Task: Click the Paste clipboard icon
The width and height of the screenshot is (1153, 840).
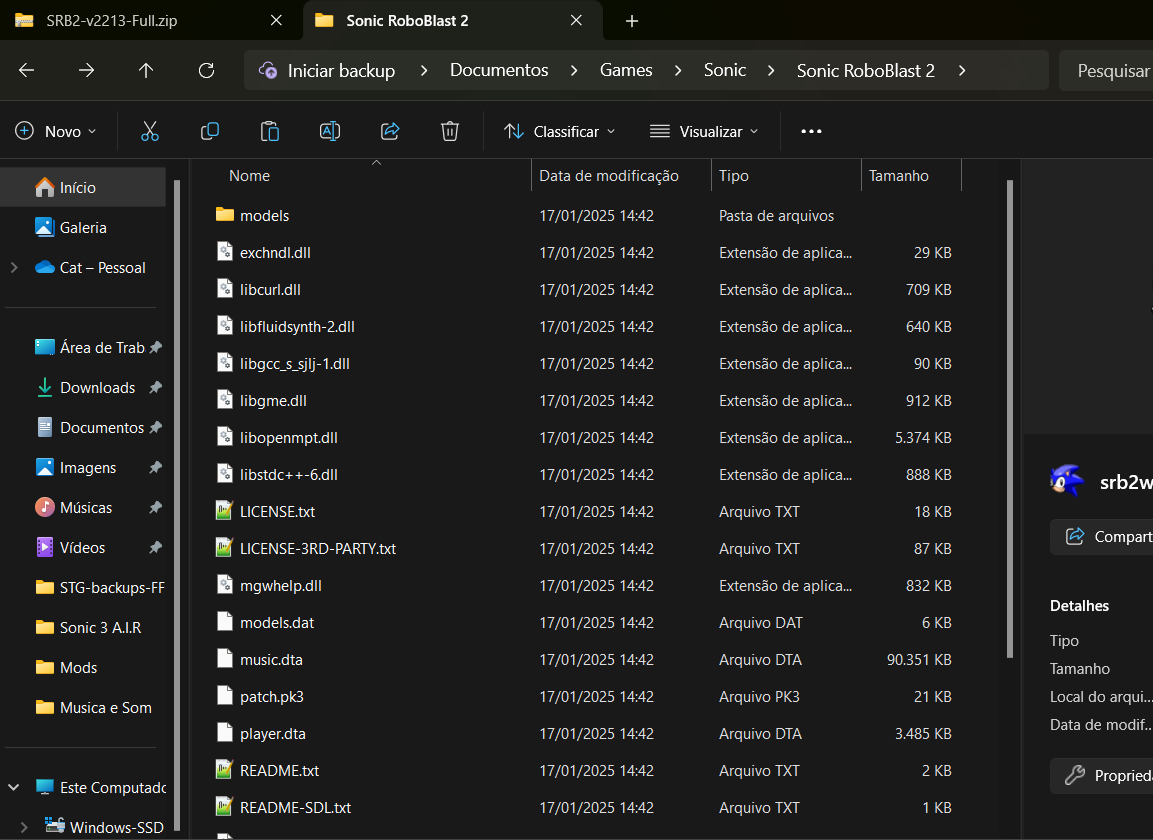Action: click(x=270, y=132)
